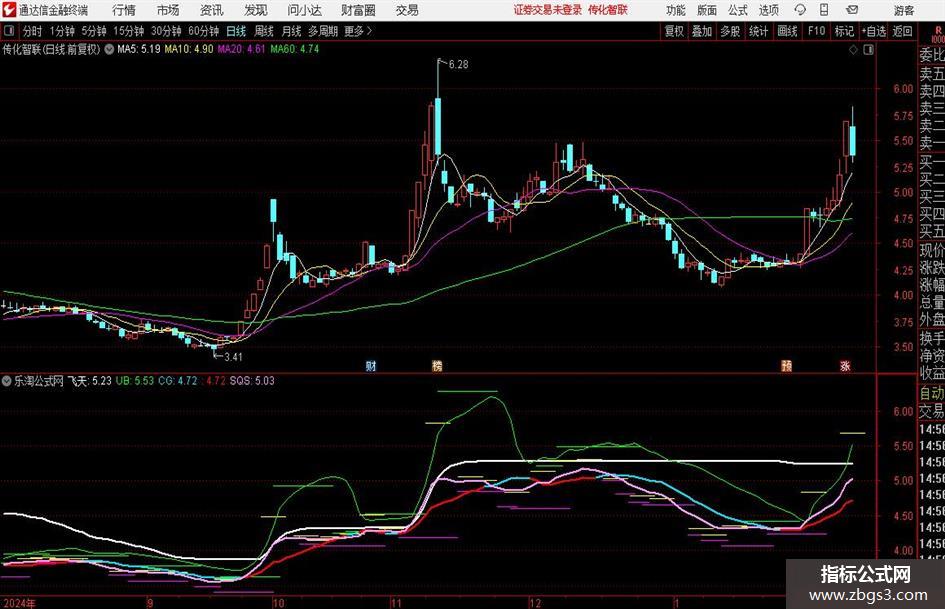
Task: Switch to the 月线 monthly tab
Action: pos(291,31)
